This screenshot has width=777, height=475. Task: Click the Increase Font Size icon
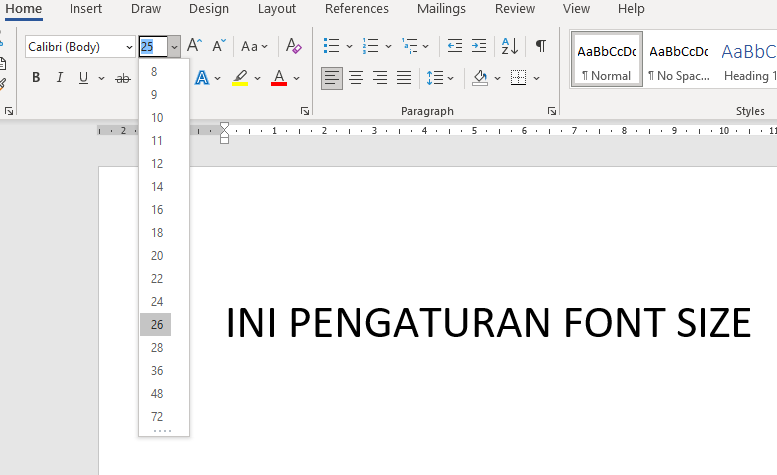click(194, 46)
